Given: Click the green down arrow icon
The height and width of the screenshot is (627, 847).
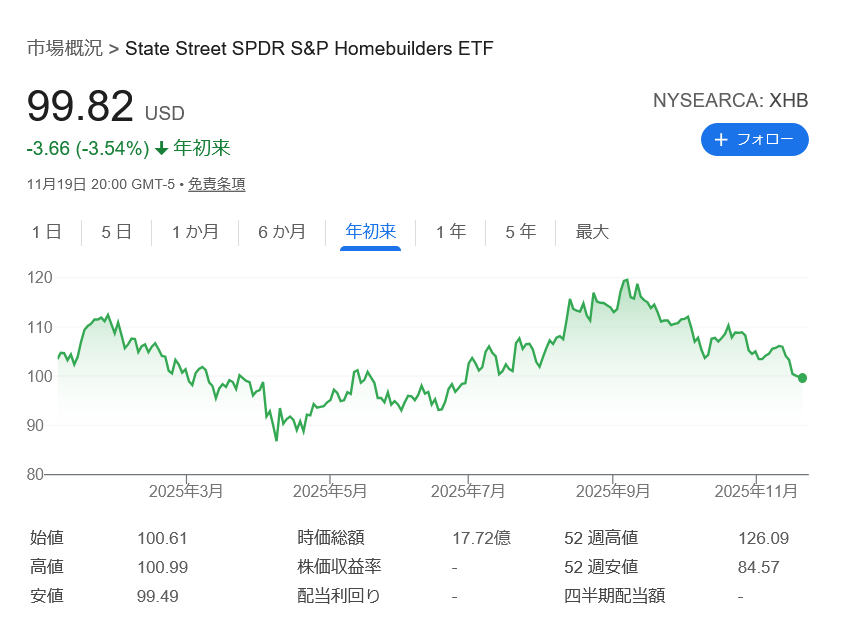Looking at the screenshot, I should [161, 149].
